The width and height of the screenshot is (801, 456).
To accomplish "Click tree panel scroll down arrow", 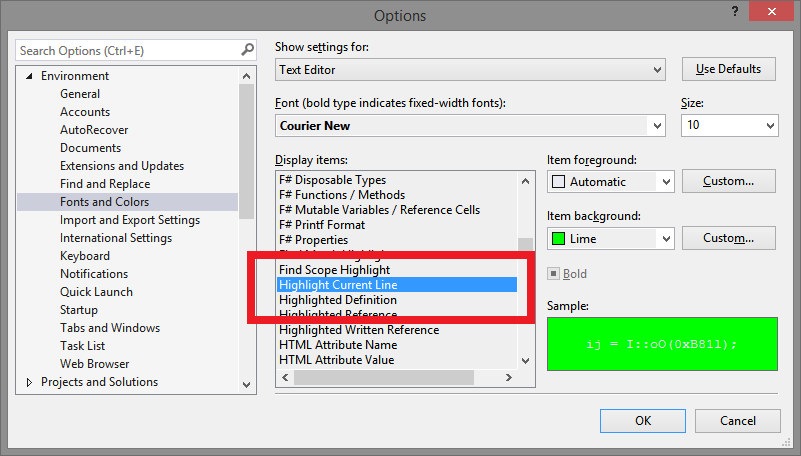I will pos(247,385).
